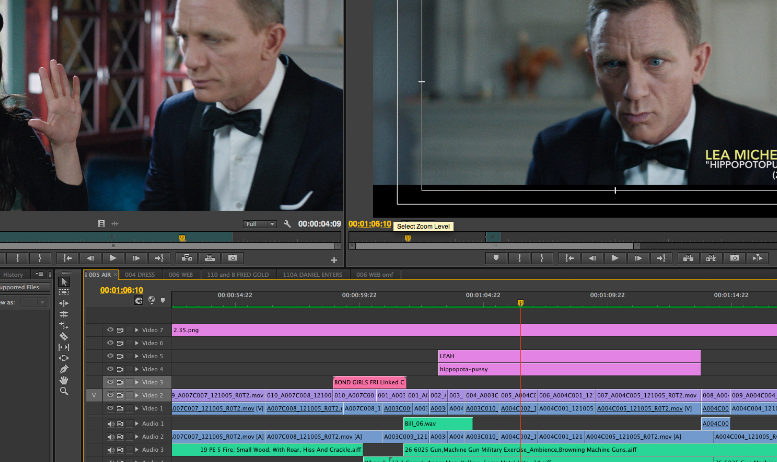Click Drag Audio Only waveform icon
This screenshot has width=777, height=462.
pyautogui.click(x=115, y=224)
